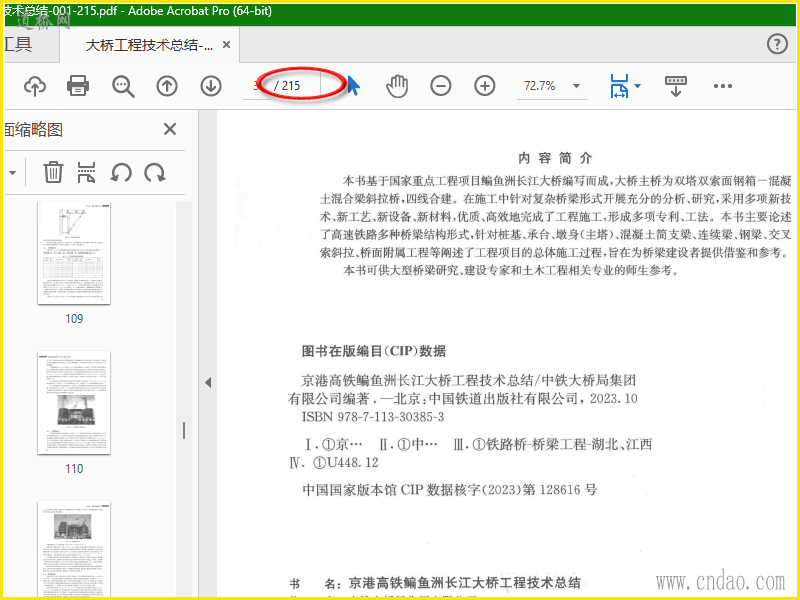
Task: Open Acrobat help question mark
Action: [x=777, y=44]
